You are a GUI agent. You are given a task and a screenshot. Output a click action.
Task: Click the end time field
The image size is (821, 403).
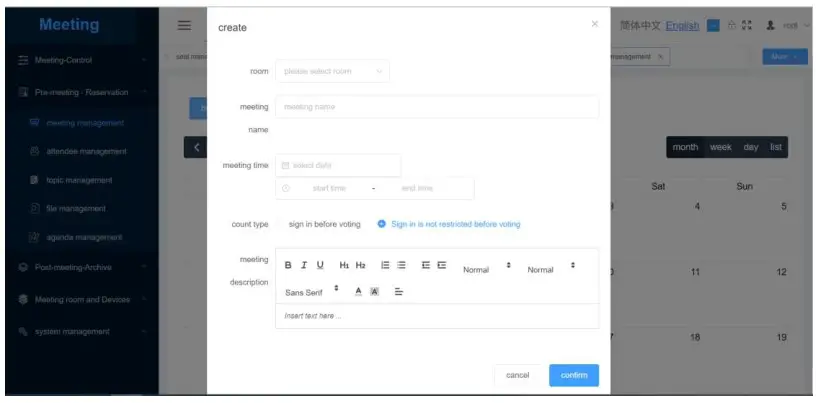(x=417, y=188)
